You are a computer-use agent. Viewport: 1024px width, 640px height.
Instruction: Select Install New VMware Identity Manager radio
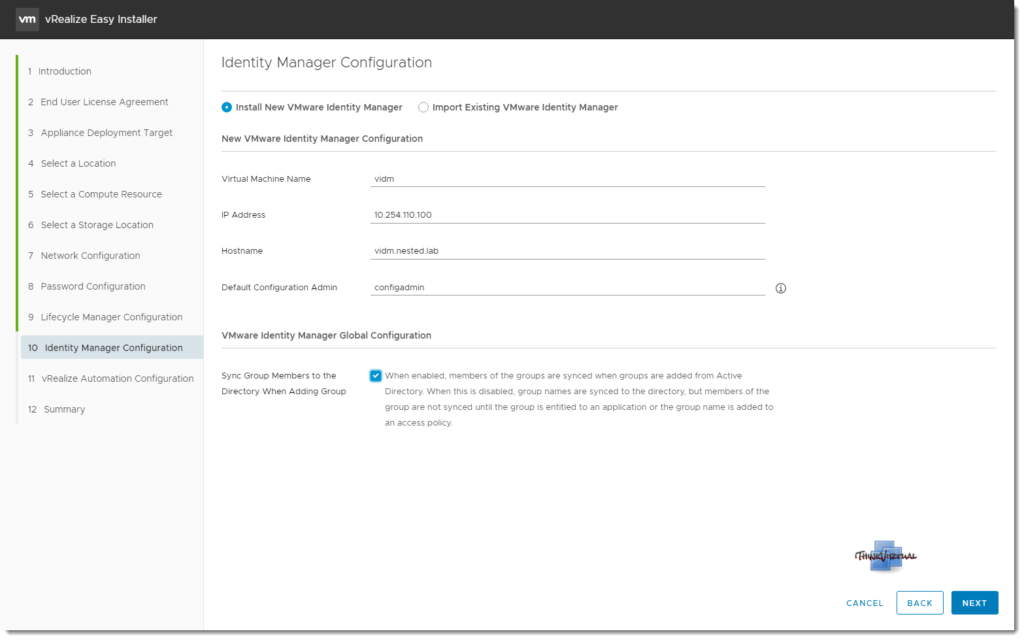(x=227, y=107)
